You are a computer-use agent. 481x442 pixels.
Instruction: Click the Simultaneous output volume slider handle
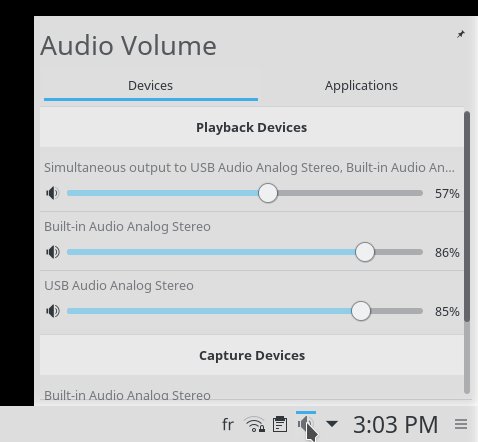tap(268, 193)
